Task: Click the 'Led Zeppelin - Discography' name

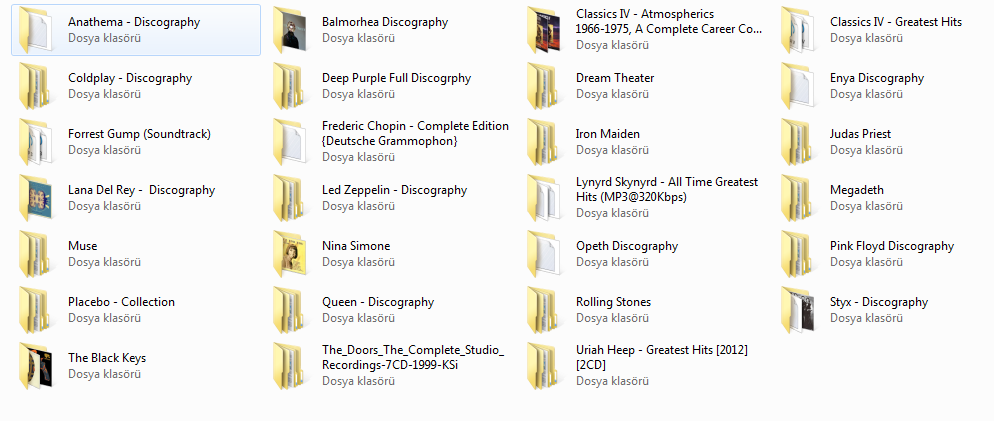Action: tap(394, 190)
